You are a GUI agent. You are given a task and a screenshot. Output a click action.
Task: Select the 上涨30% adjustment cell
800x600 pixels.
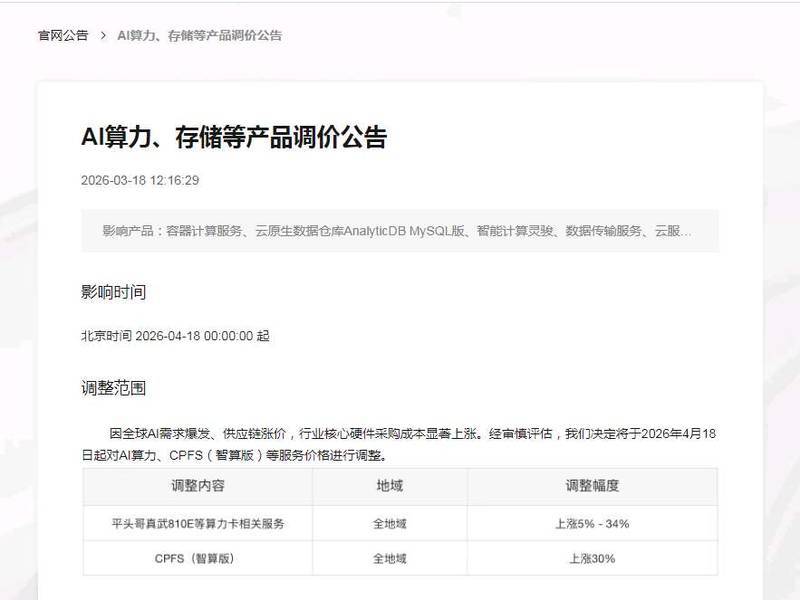tap(591, 559)
